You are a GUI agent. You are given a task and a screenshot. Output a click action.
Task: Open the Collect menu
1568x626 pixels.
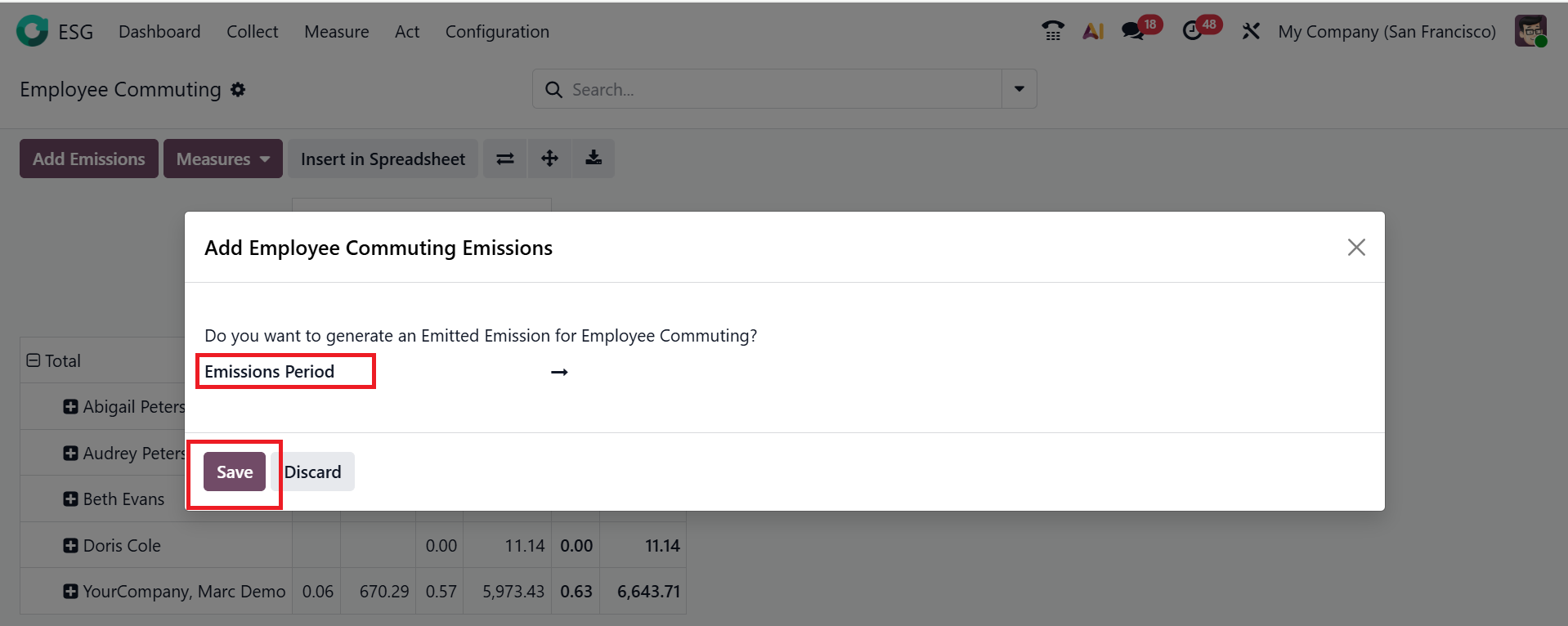tap(252, 32)
